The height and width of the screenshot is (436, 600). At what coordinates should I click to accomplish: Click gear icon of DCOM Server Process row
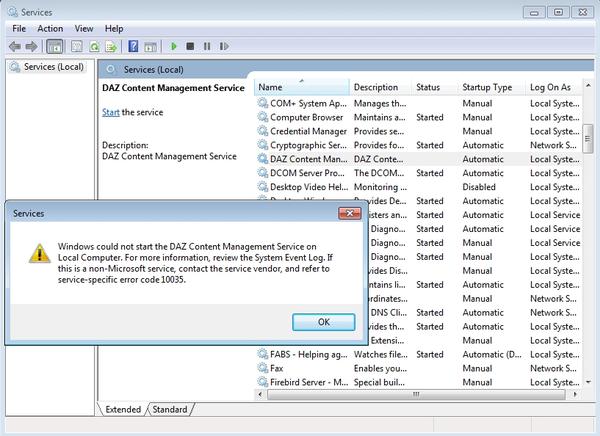(x=262, y=173)
